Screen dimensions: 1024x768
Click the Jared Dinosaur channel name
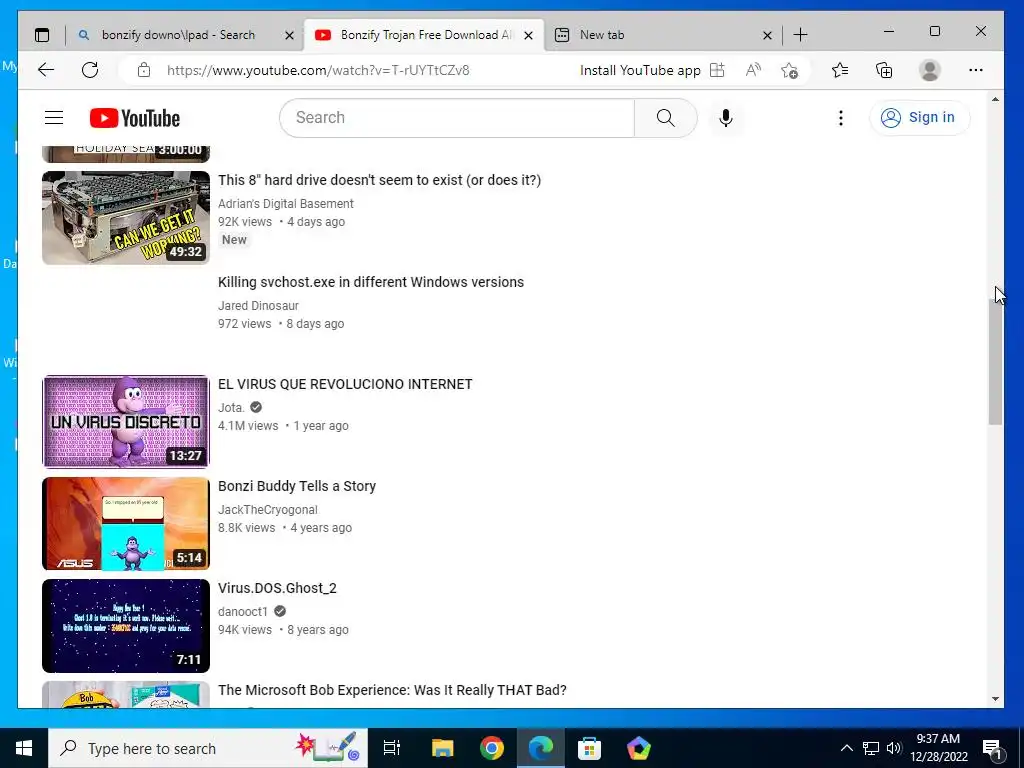258,306
